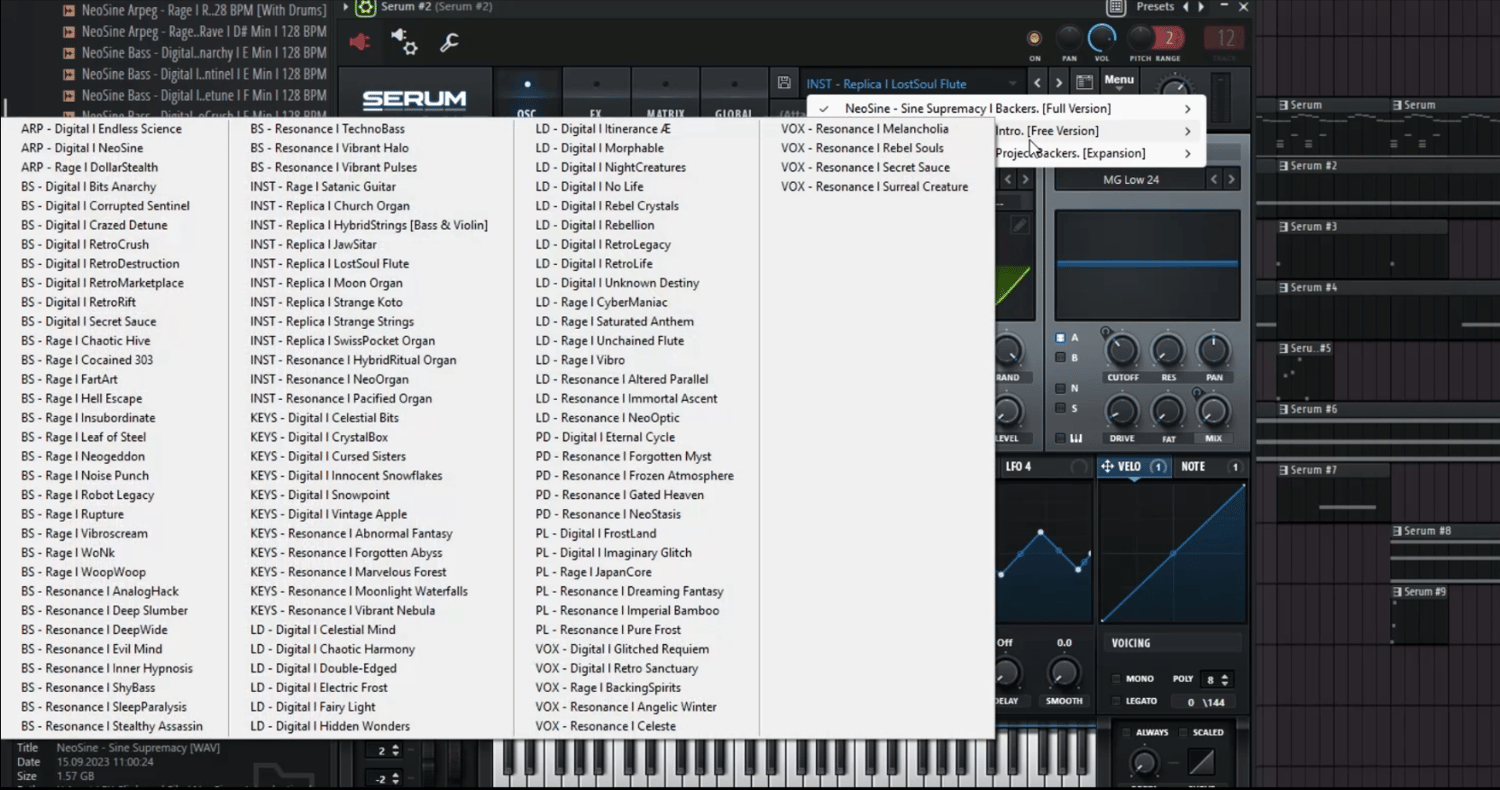Image resolution: width=1500 pixels, height=790 pixels.
Task: Click the filter response display
Action: point(1147,264)
